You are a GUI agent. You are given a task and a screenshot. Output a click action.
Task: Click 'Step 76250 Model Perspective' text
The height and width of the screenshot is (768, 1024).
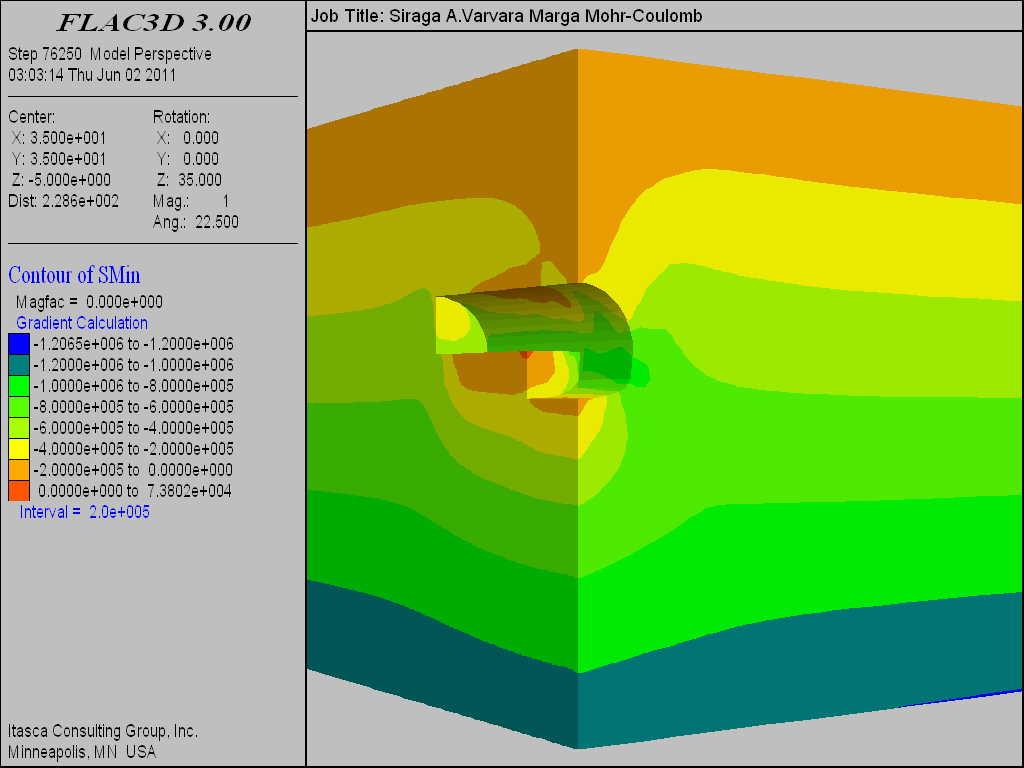click(110, 54)
